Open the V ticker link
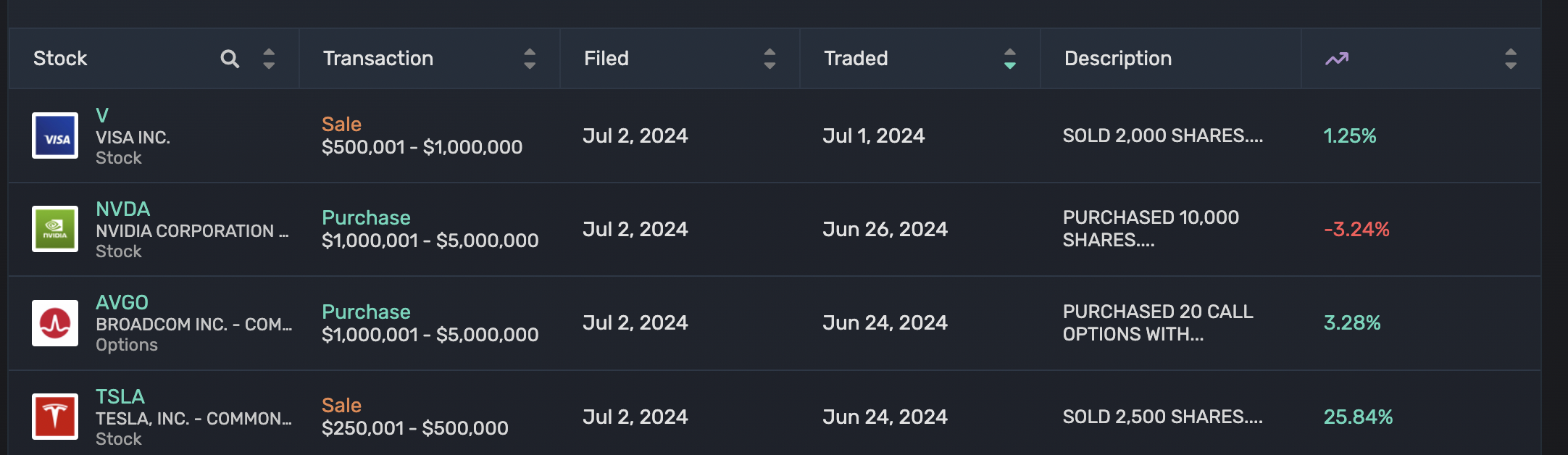 102,115
